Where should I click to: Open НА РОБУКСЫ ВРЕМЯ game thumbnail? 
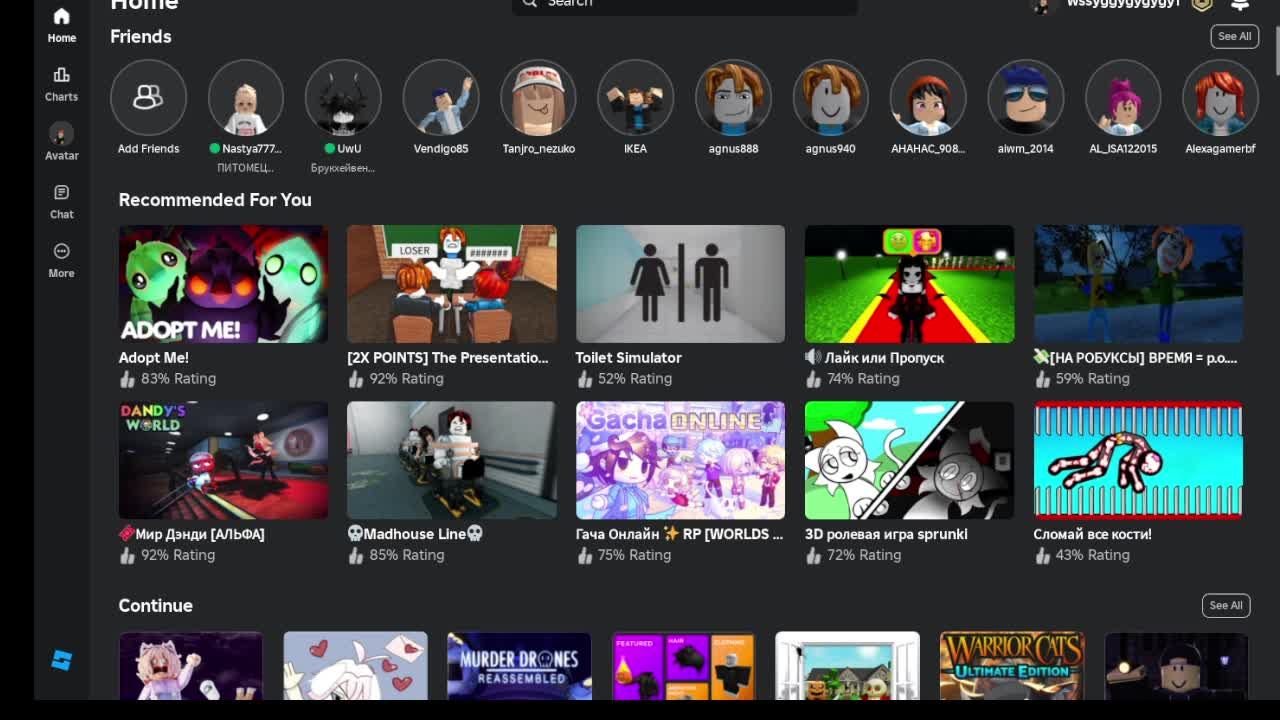pos(1138,284)
